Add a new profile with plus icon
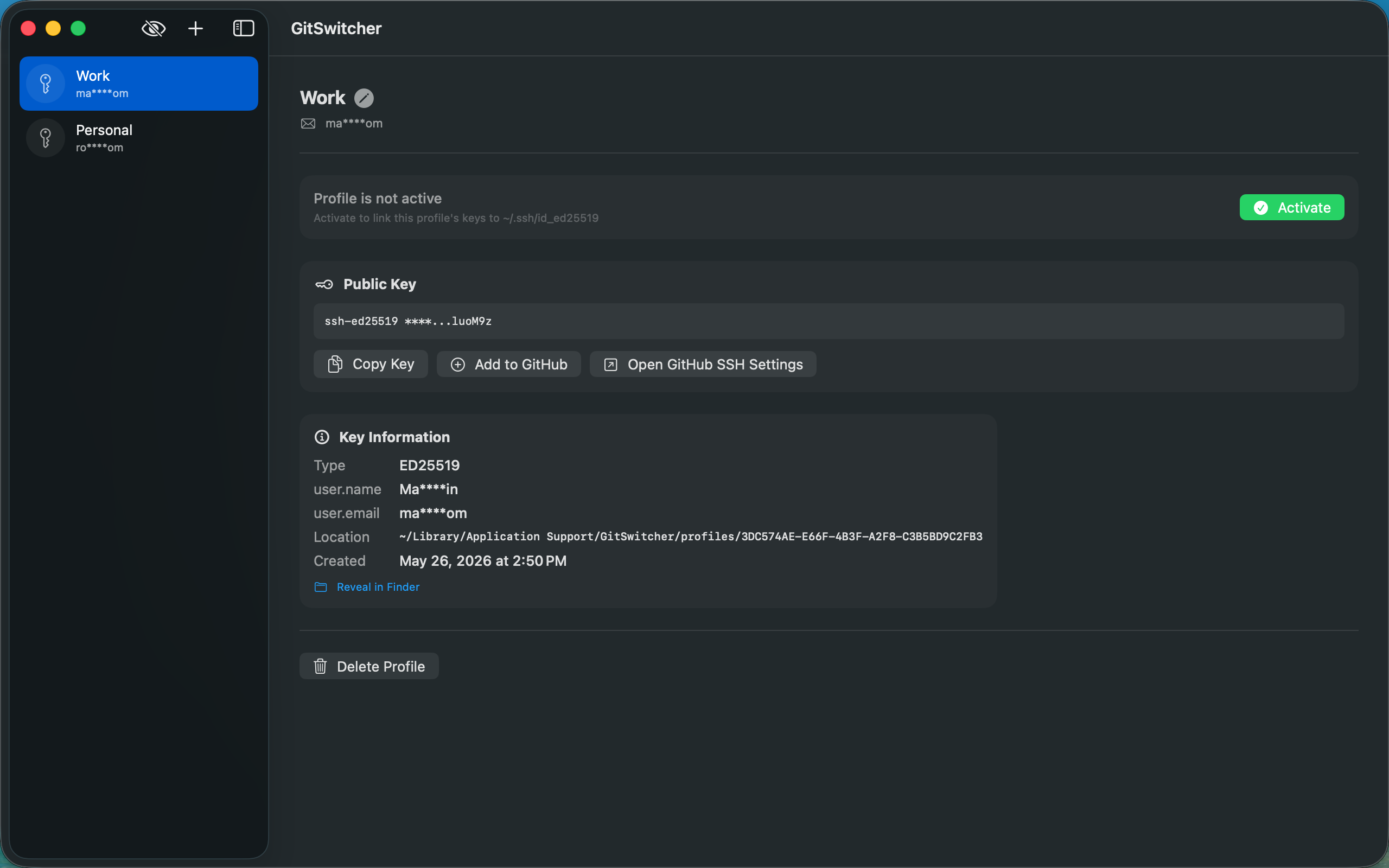Image resolution: width=1389 pixels, height=868 pixels. (x=196, y=28)
